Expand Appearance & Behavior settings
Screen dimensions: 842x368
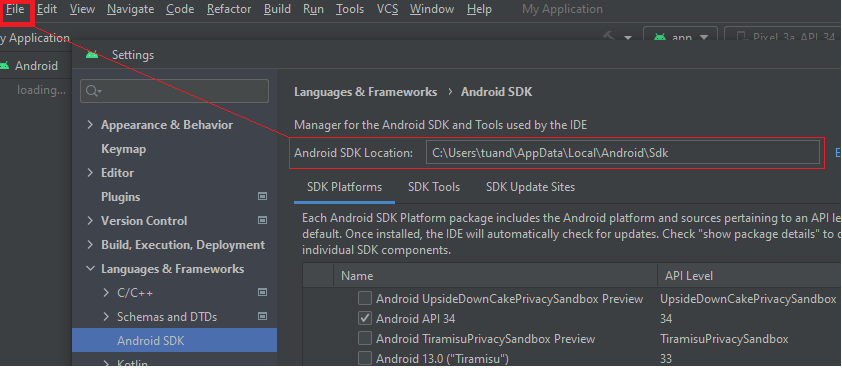click(90, 125)
